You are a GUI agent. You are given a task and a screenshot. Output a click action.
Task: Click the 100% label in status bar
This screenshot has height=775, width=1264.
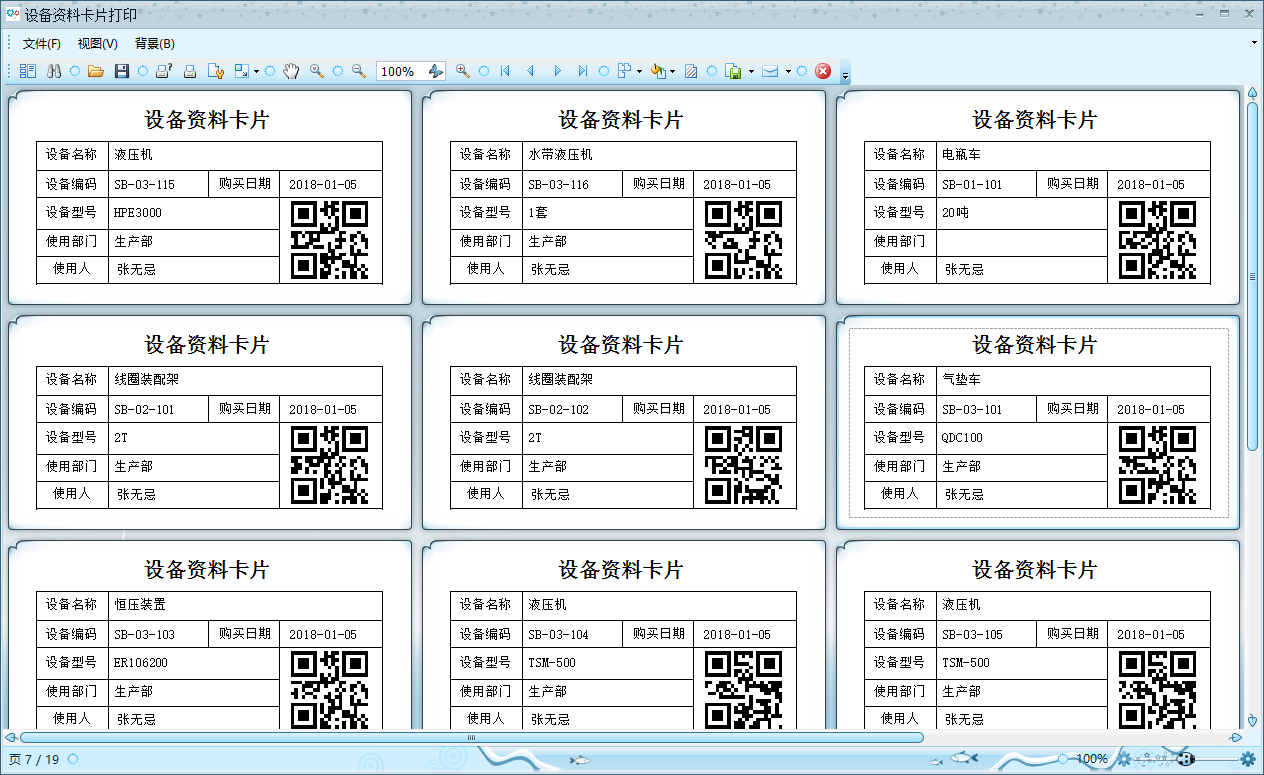tap(1092, 759)
